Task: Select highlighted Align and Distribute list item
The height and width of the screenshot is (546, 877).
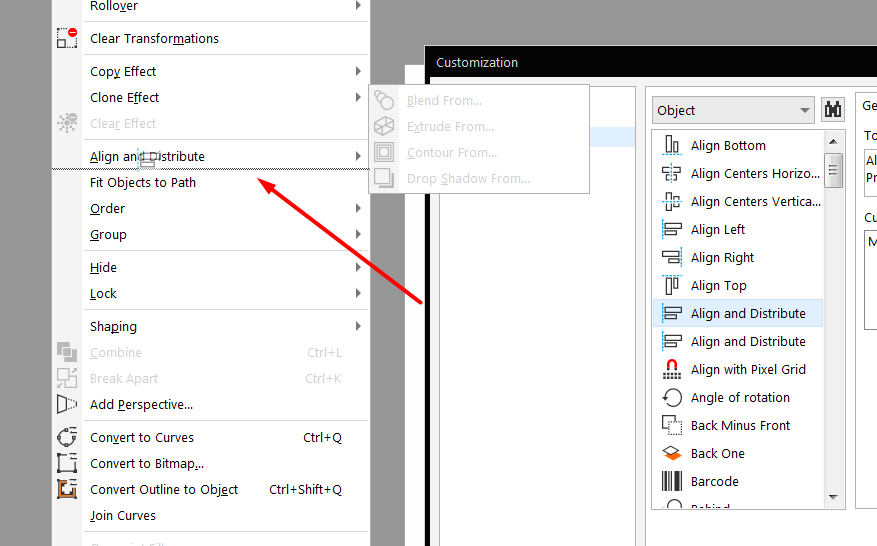Action: 738,313
